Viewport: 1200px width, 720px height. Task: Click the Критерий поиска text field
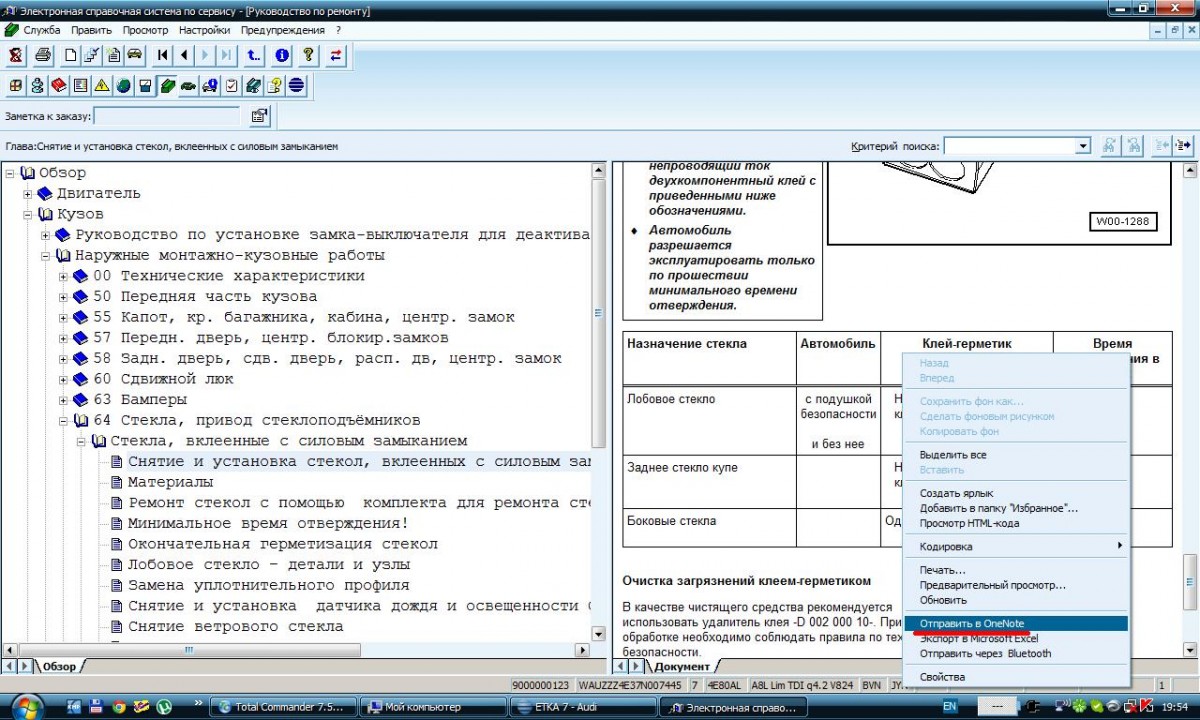(x=1009, y=146)
